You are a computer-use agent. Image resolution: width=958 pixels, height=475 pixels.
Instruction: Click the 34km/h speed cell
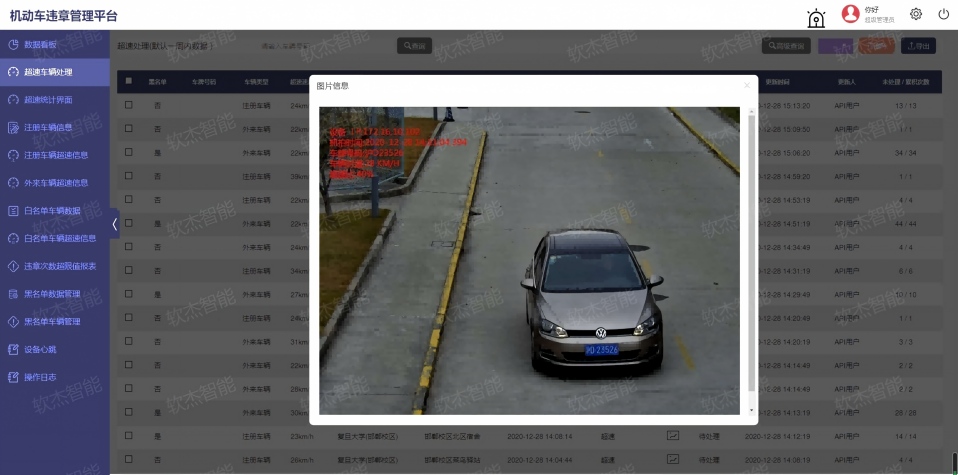coord(299,270)
